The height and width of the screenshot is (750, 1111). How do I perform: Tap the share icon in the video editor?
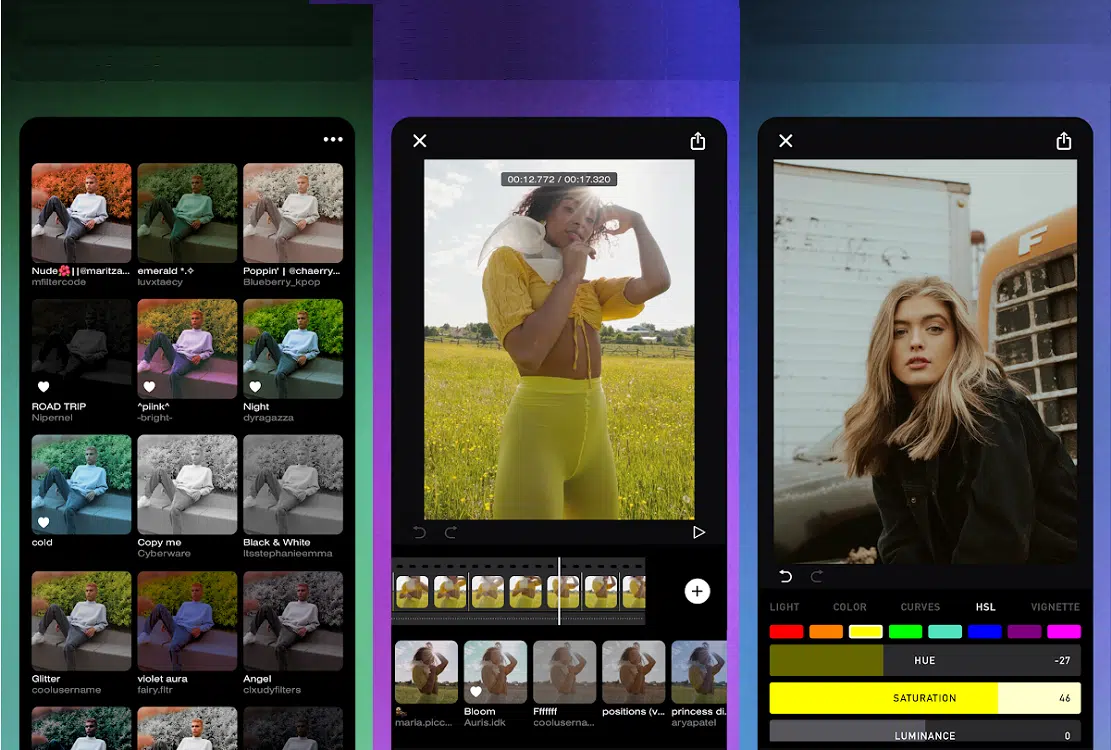(698, 141)
